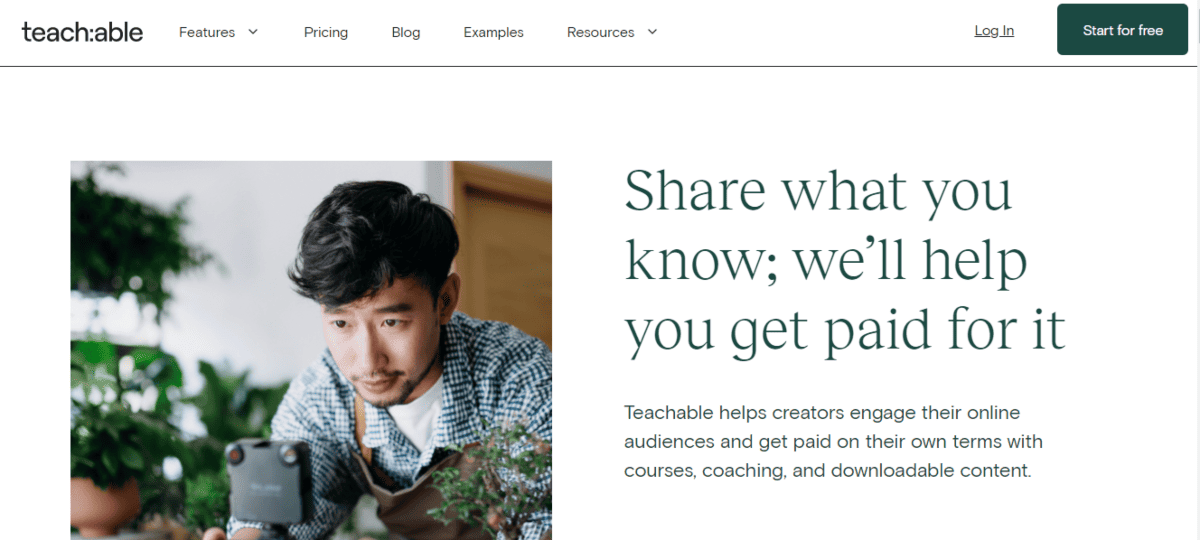Open the Blog link

(x=406, y=32)
